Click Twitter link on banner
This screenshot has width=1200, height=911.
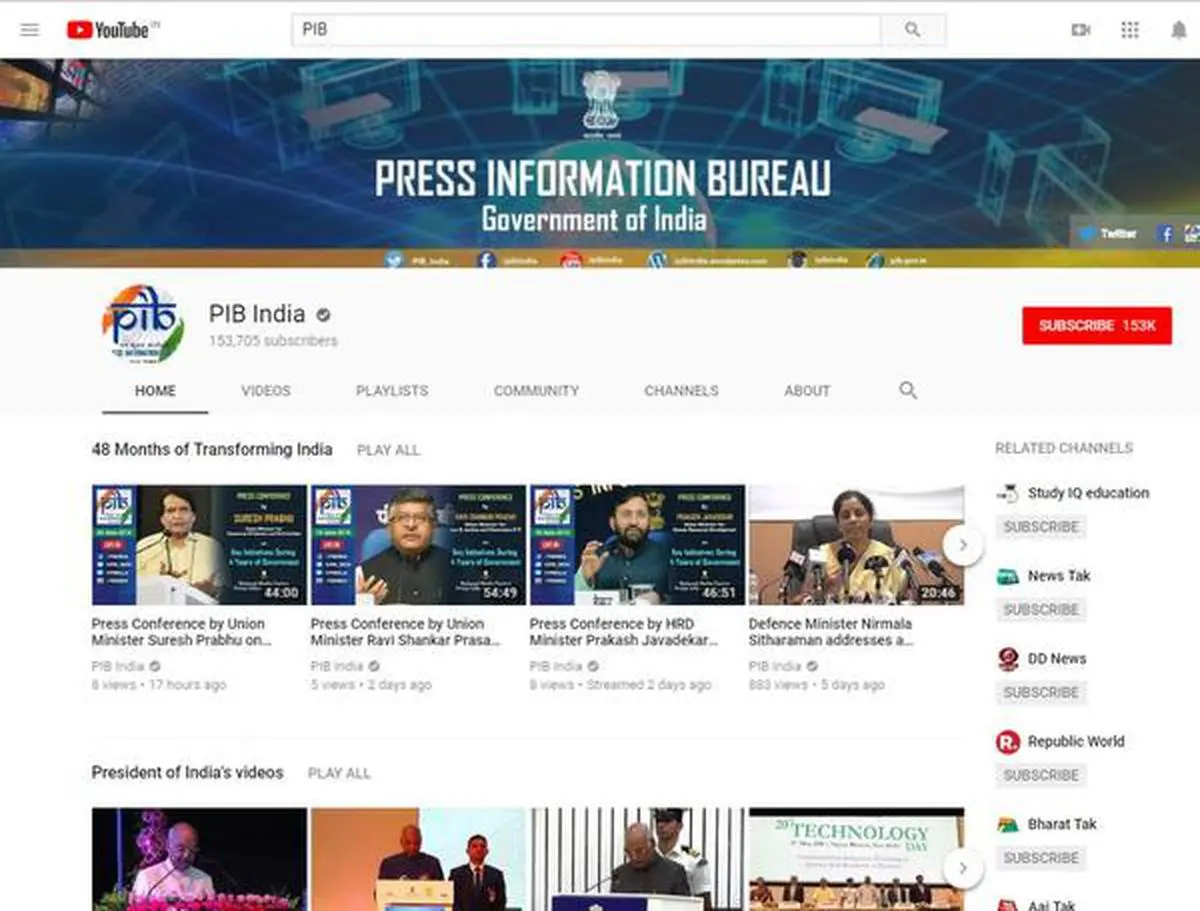click(x=1108, y=233)
